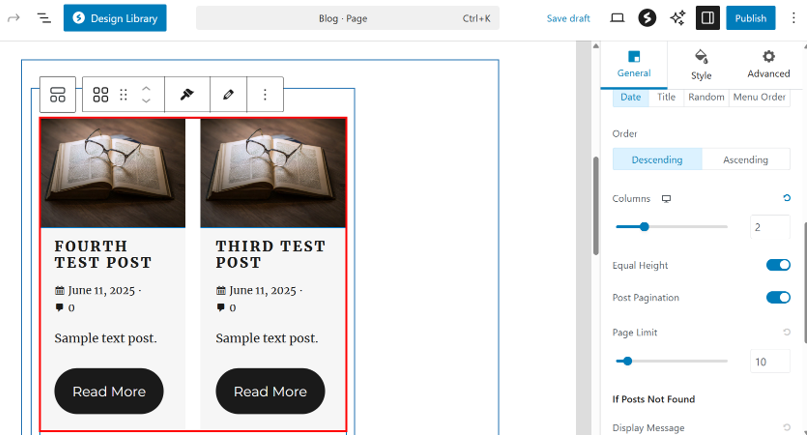The image size is (807, 435).
Task: Click Read More under Third Test Post
Action: 270,391
